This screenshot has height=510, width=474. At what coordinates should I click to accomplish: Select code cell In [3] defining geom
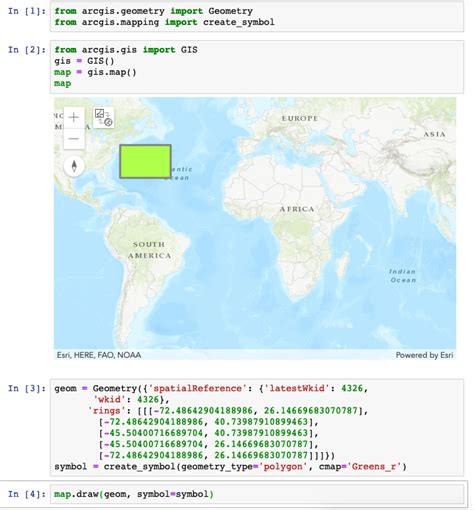pyautogui.click(x=257, y=427)
